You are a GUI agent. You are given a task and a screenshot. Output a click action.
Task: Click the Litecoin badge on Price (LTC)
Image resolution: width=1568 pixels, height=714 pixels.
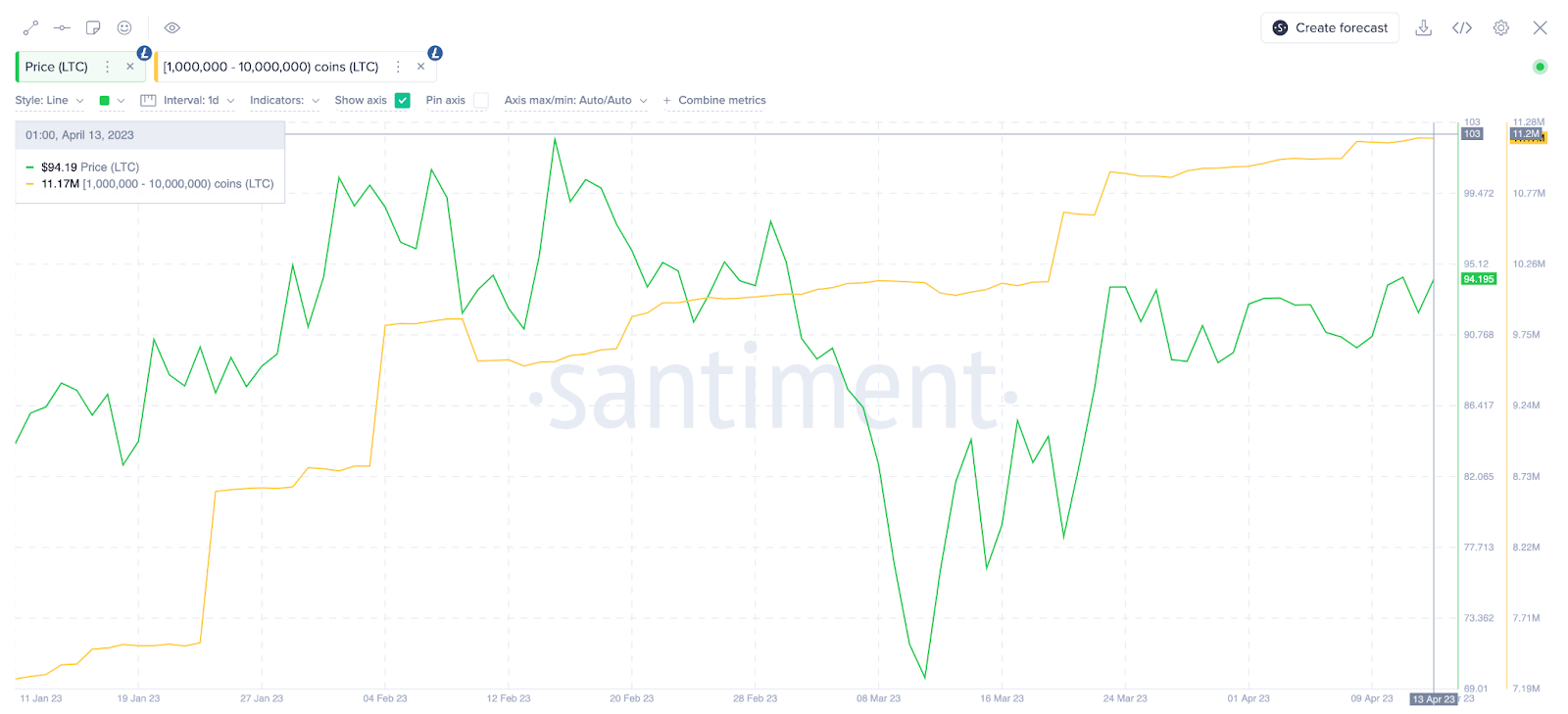(x=144, y=53)
